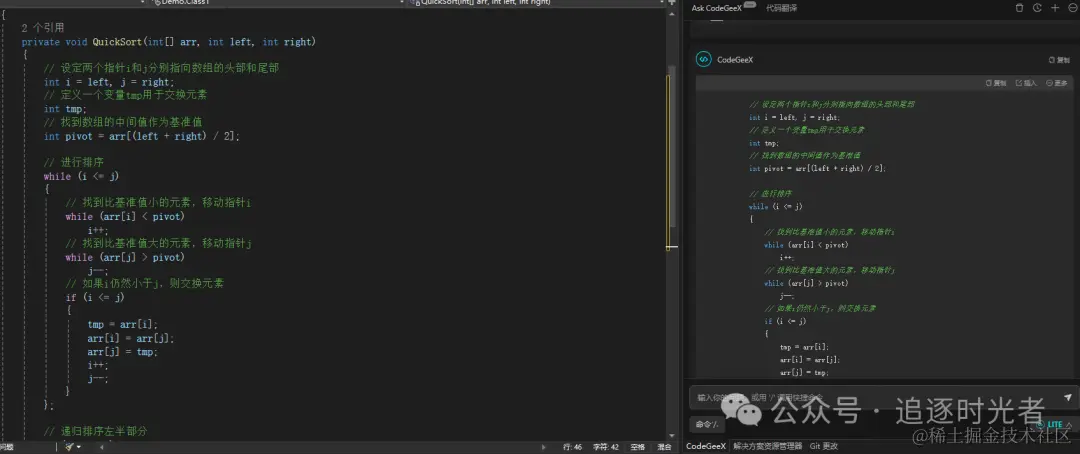Click 'while (arr[j] > pivot)' in CodeGeeX reply
1080x454 pixels.
click(x=806, y=283)
